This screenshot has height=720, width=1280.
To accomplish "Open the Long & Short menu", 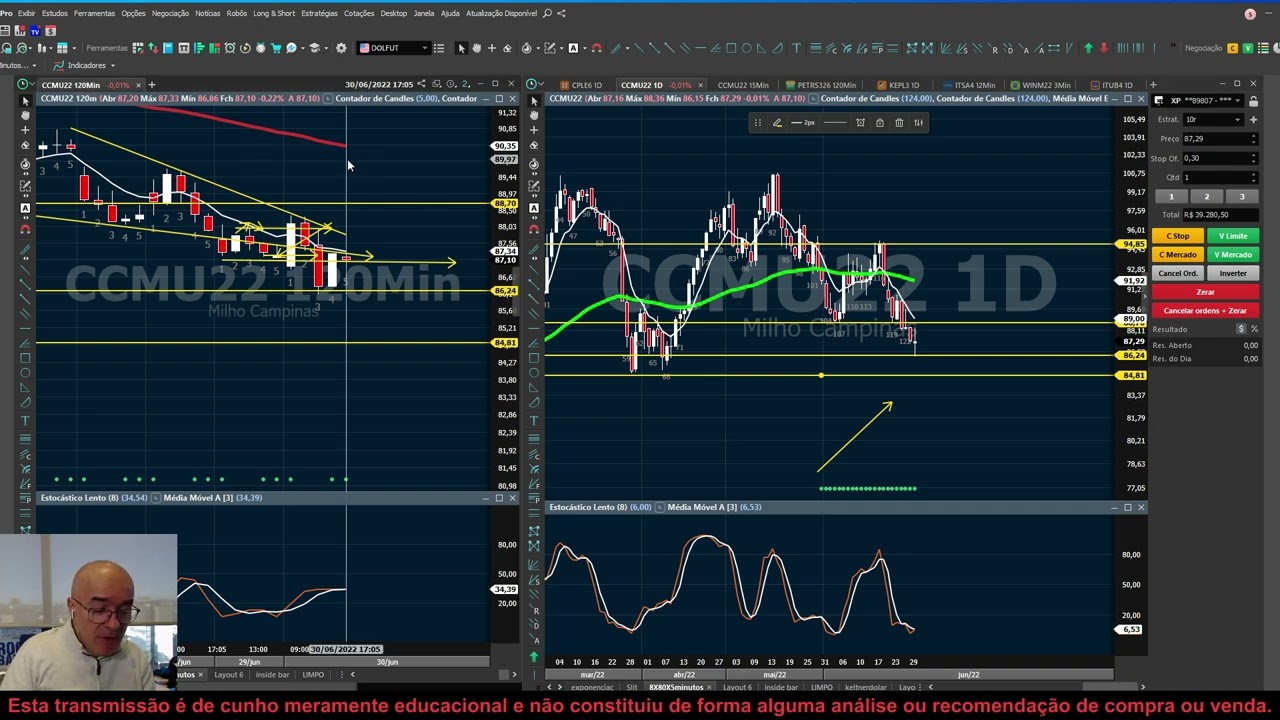I will [x=274, y=13].
